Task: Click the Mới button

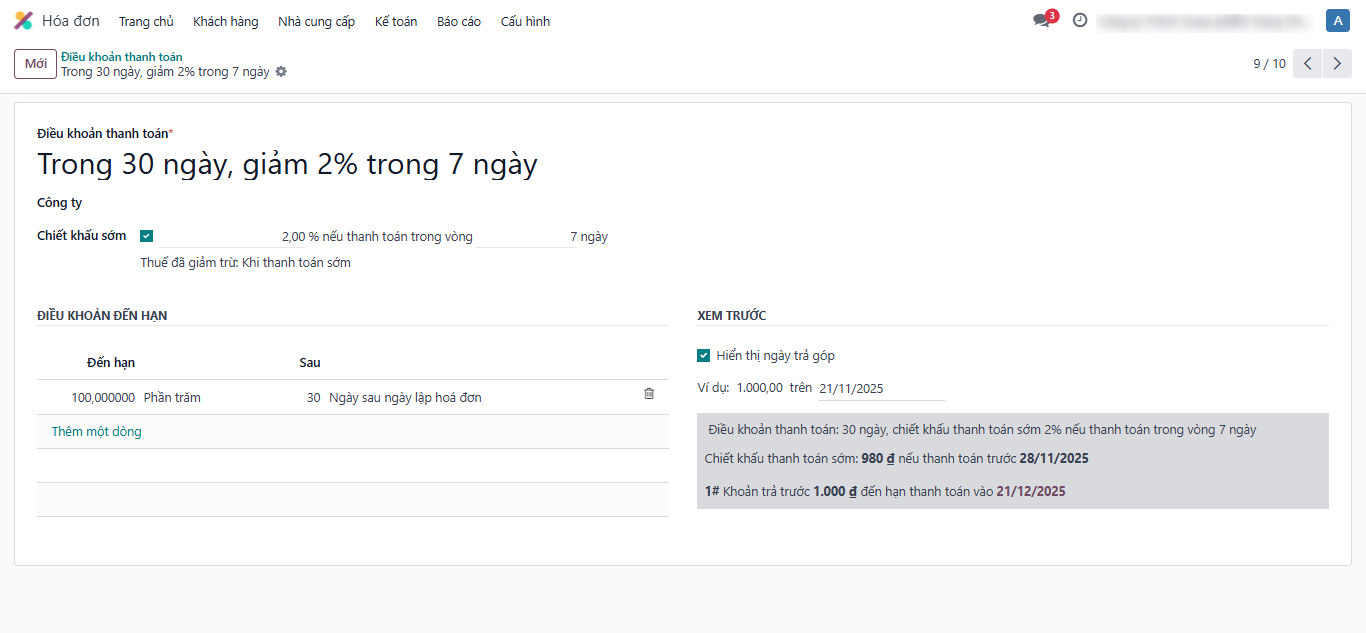Action: pyautogui.click(x=35, y=64)
